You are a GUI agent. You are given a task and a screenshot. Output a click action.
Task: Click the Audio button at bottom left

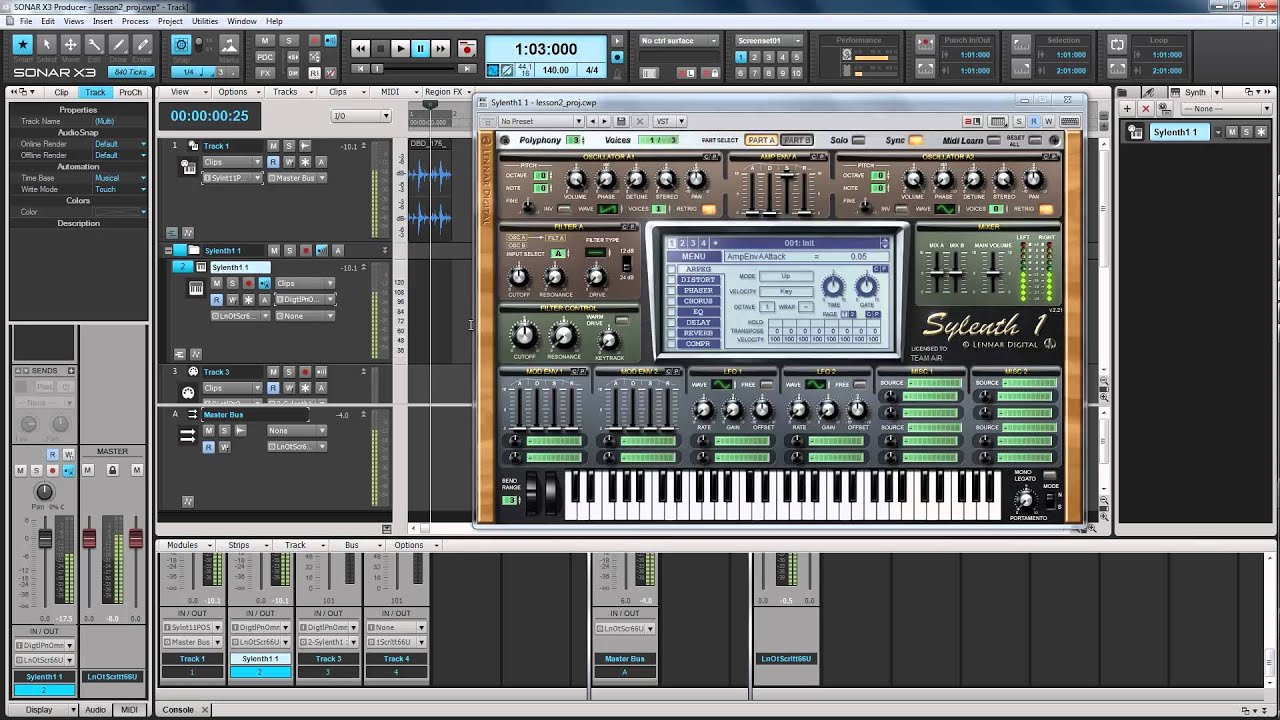point(95,710)
